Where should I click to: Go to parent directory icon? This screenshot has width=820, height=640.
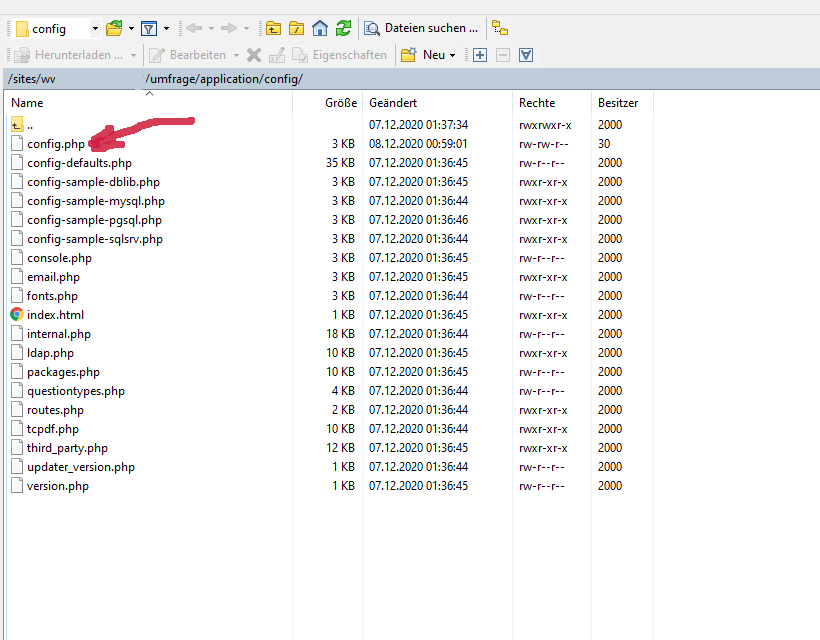(273, 28)
